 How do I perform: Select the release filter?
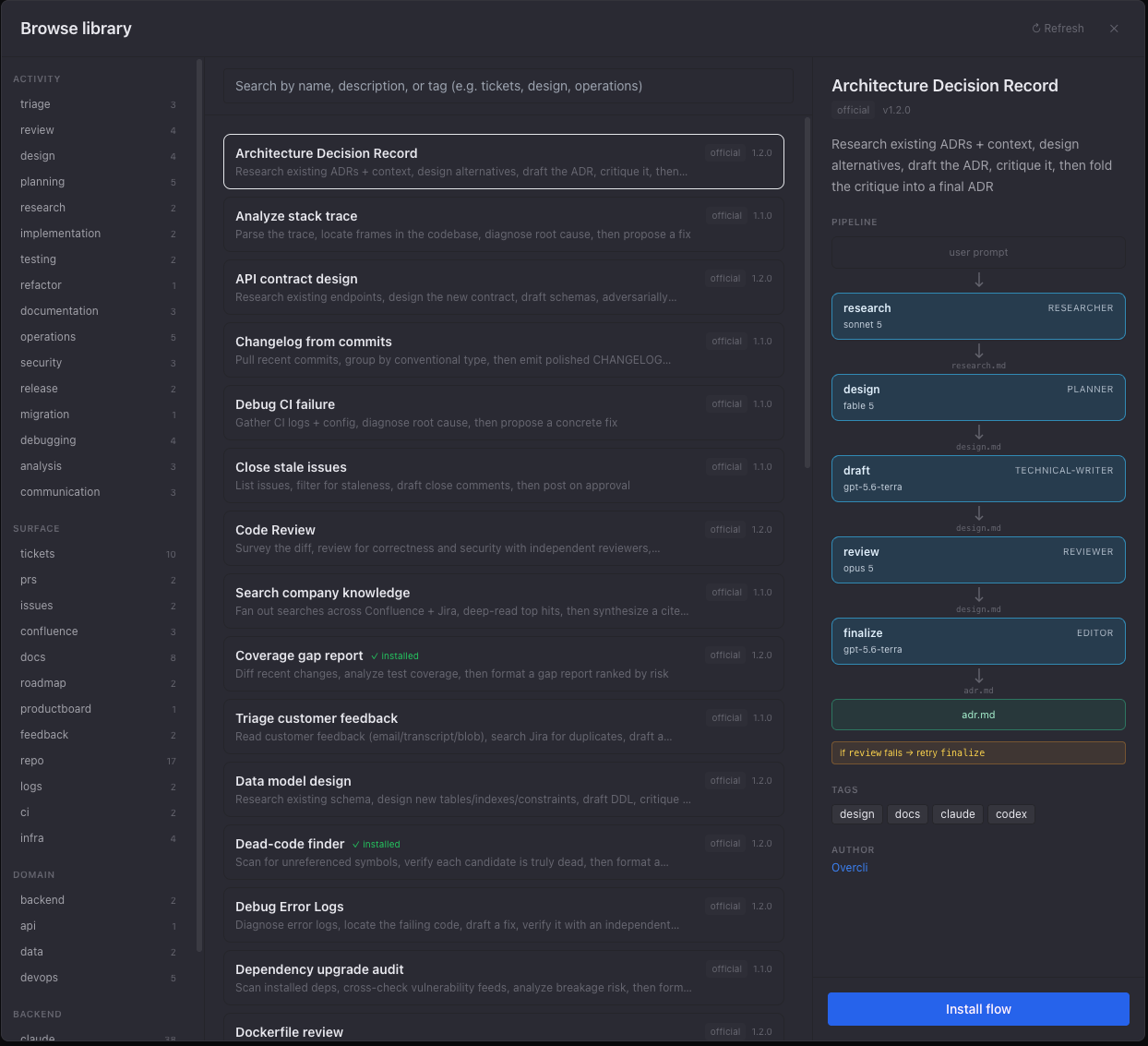click(98, 389)
